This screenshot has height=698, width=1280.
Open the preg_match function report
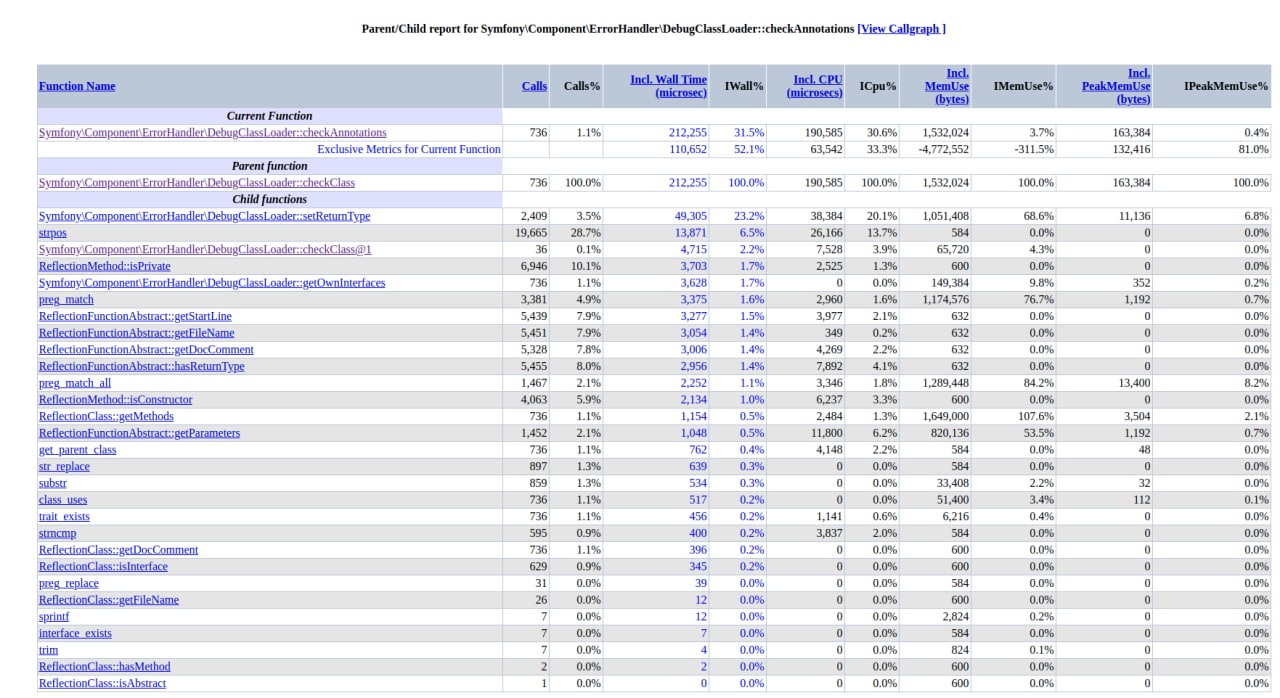[66, 300]
